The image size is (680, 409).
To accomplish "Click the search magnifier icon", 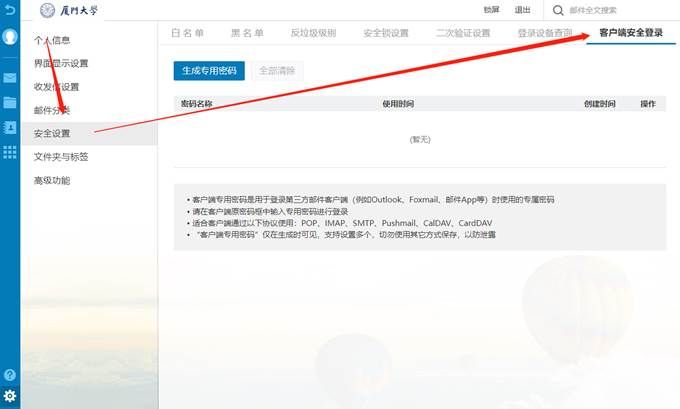I will click(x=557, y=10).
